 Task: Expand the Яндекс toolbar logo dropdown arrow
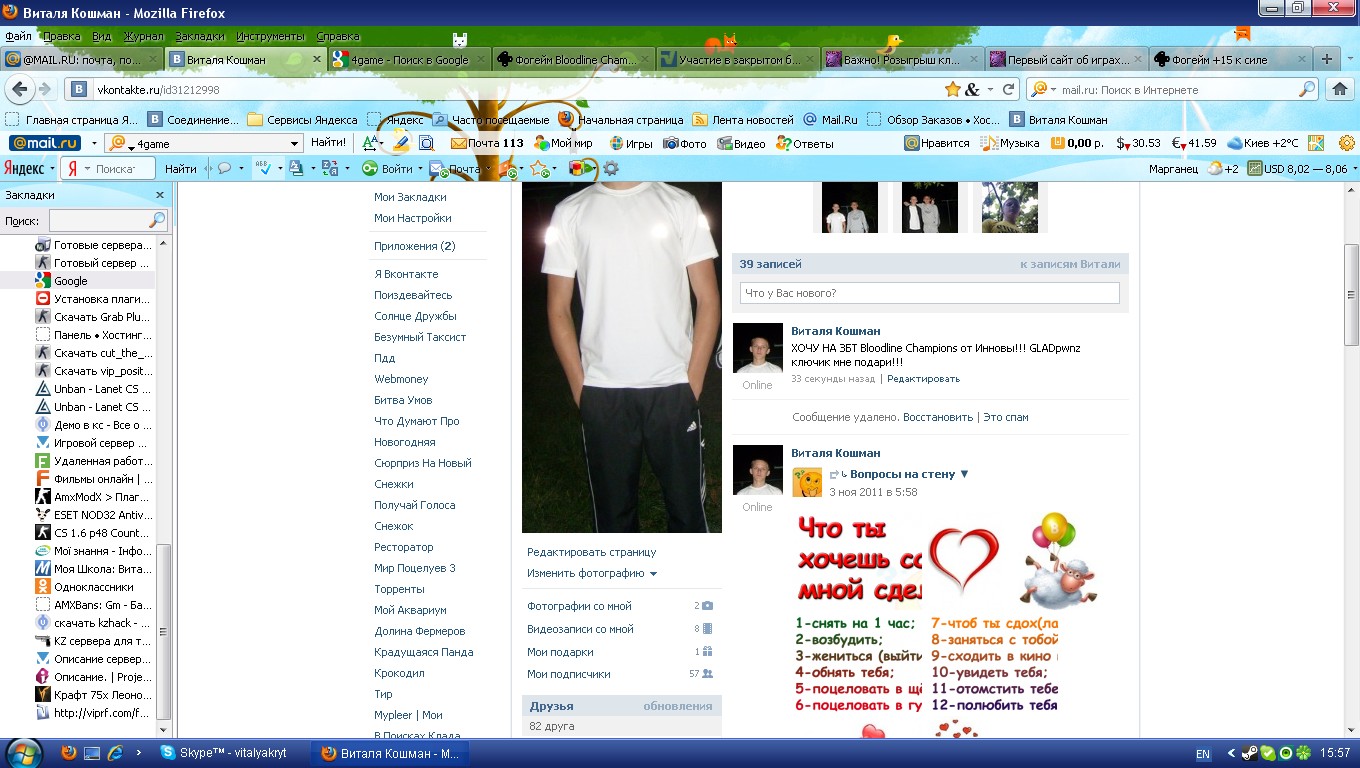[x=52, y=169]
